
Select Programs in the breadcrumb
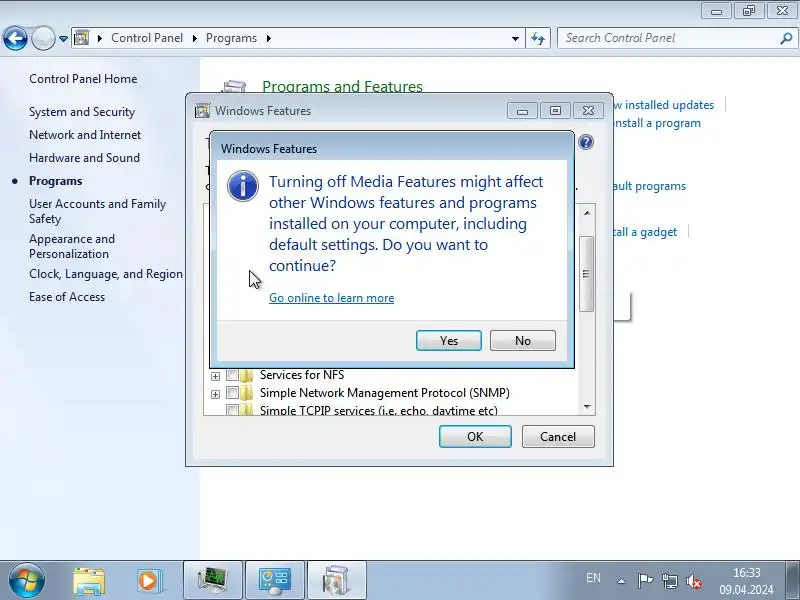tap(231, 38)
